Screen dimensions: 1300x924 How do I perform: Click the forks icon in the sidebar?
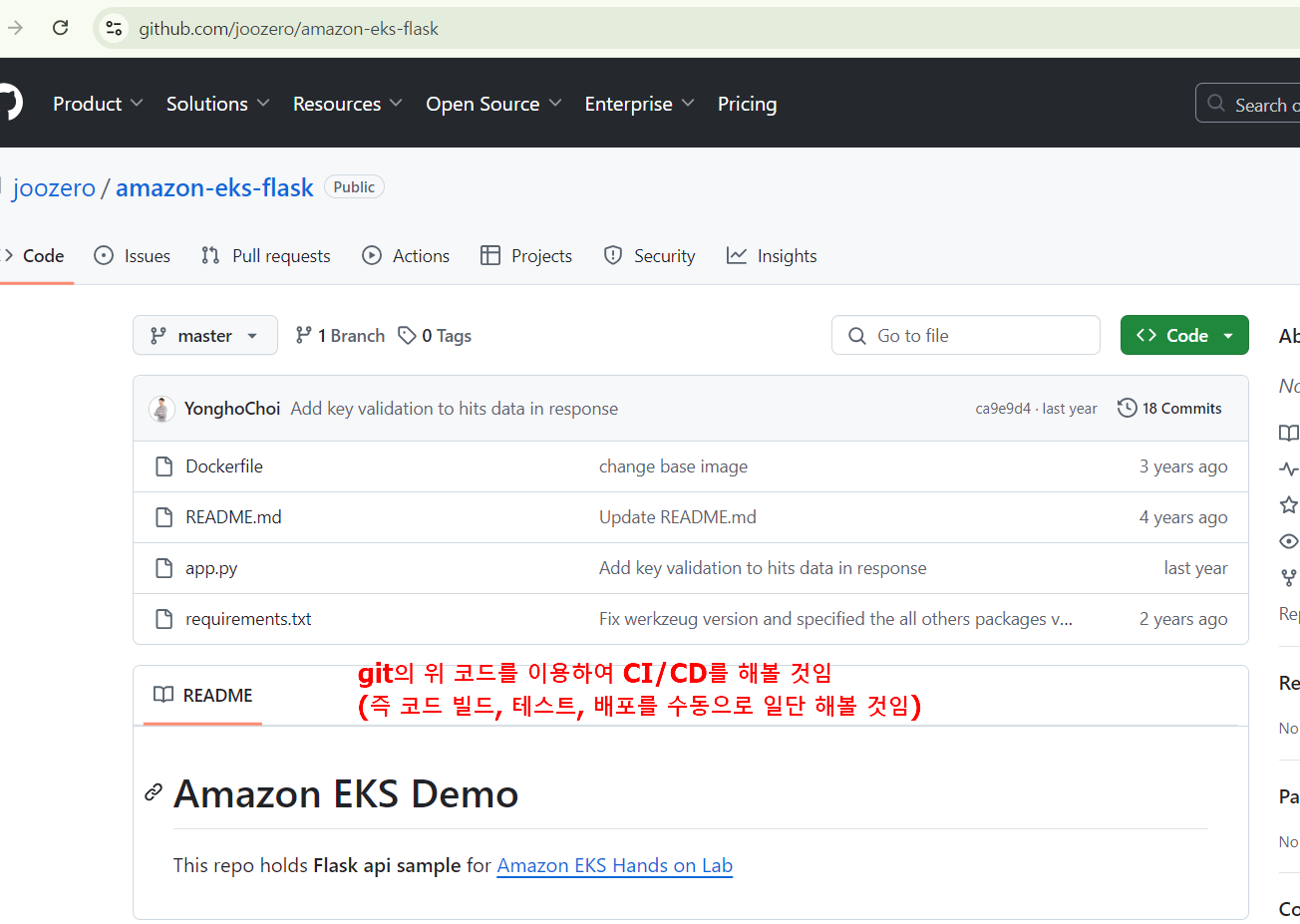[1289, 577]
